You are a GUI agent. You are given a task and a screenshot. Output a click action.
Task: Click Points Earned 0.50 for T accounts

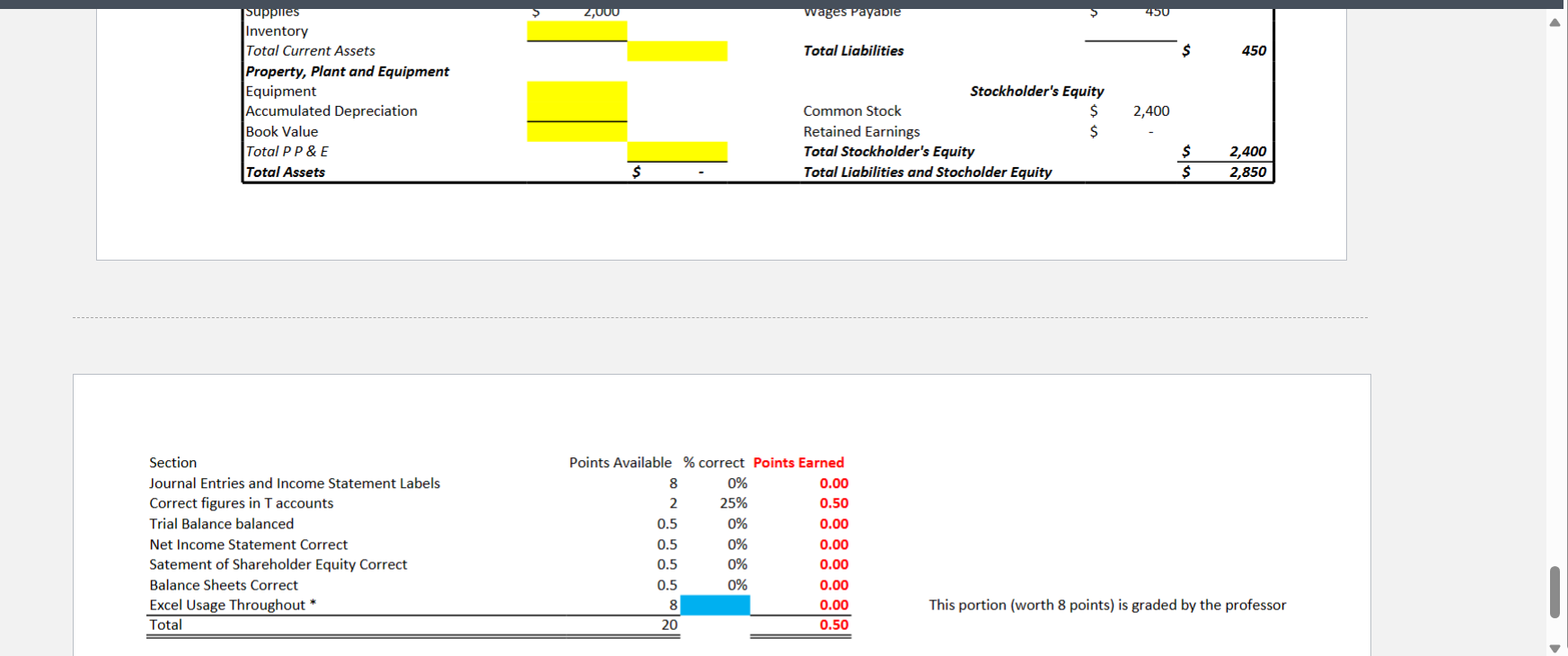click(x=833, y=503)
